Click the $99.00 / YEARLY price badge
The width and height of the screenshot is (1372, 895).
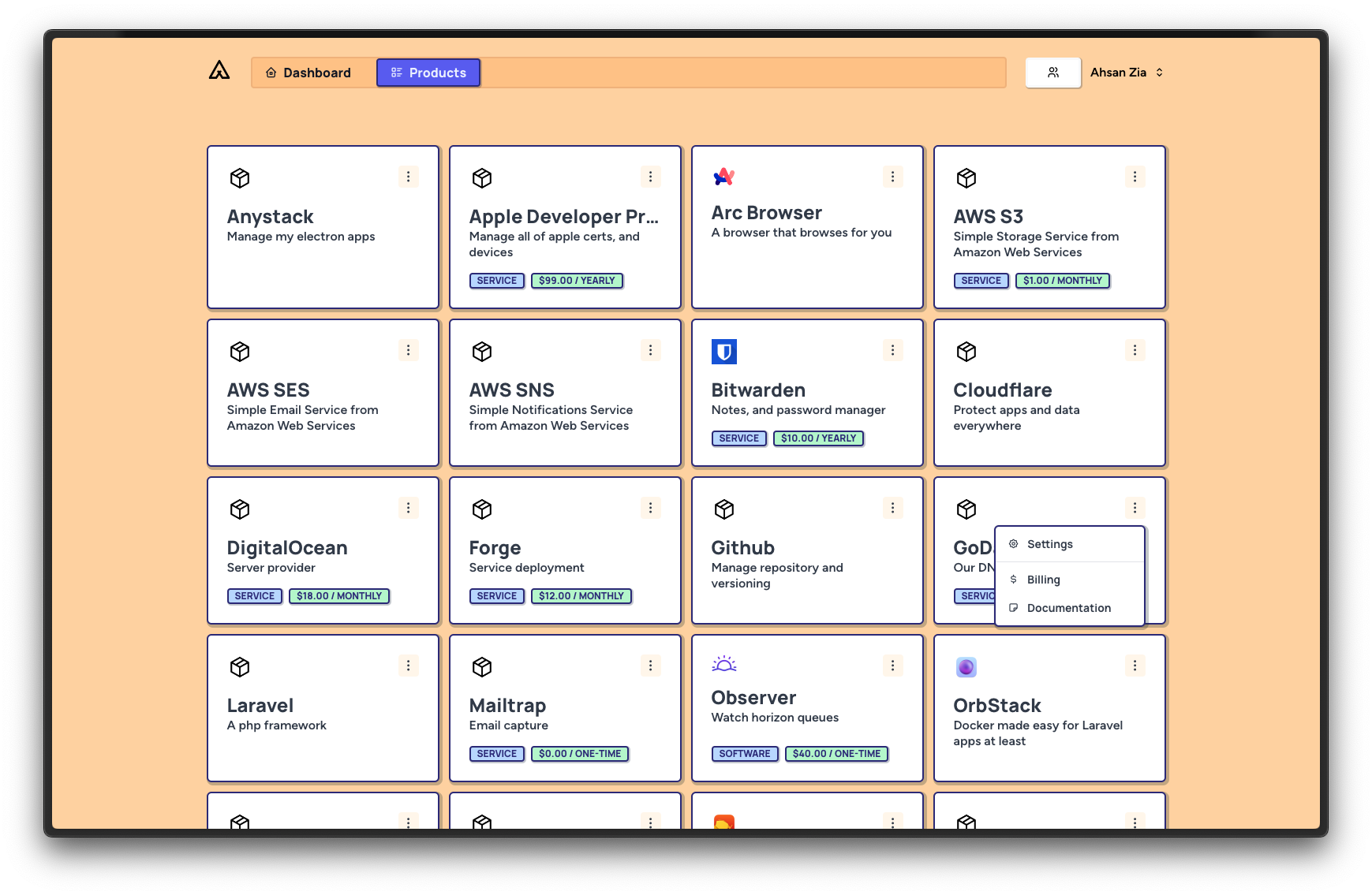577,281
